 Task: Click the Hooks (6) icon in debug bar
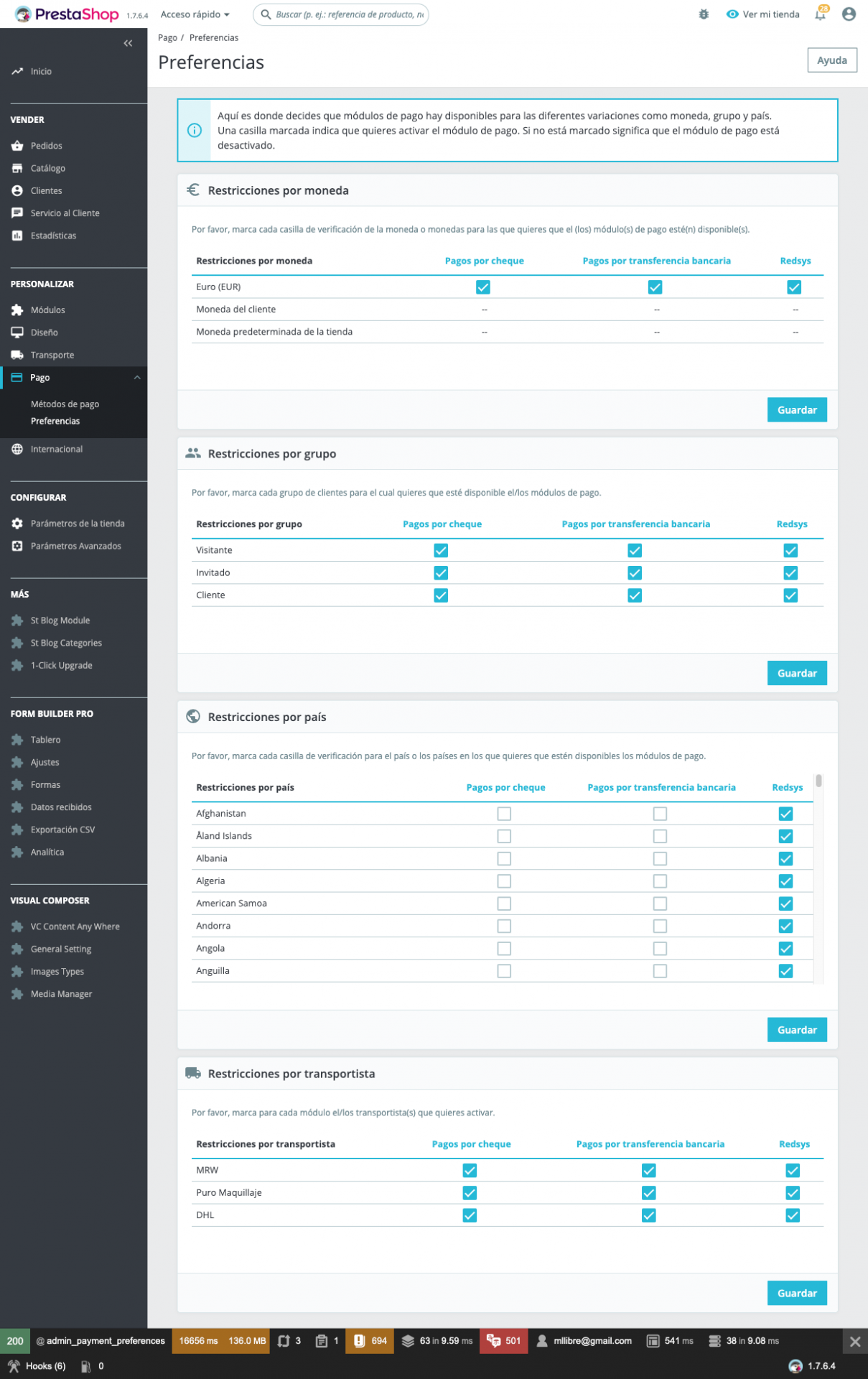coord(14,1366)
